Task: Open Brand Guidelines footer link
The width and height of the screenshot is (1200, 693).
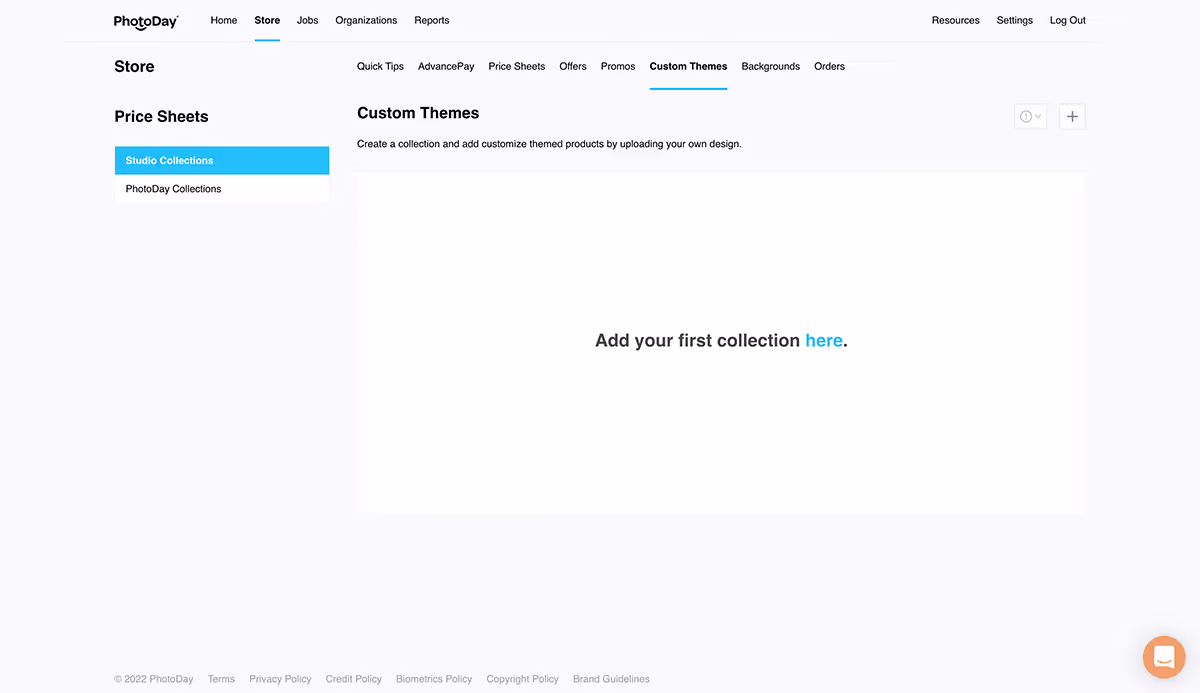Action: (611, 679)
